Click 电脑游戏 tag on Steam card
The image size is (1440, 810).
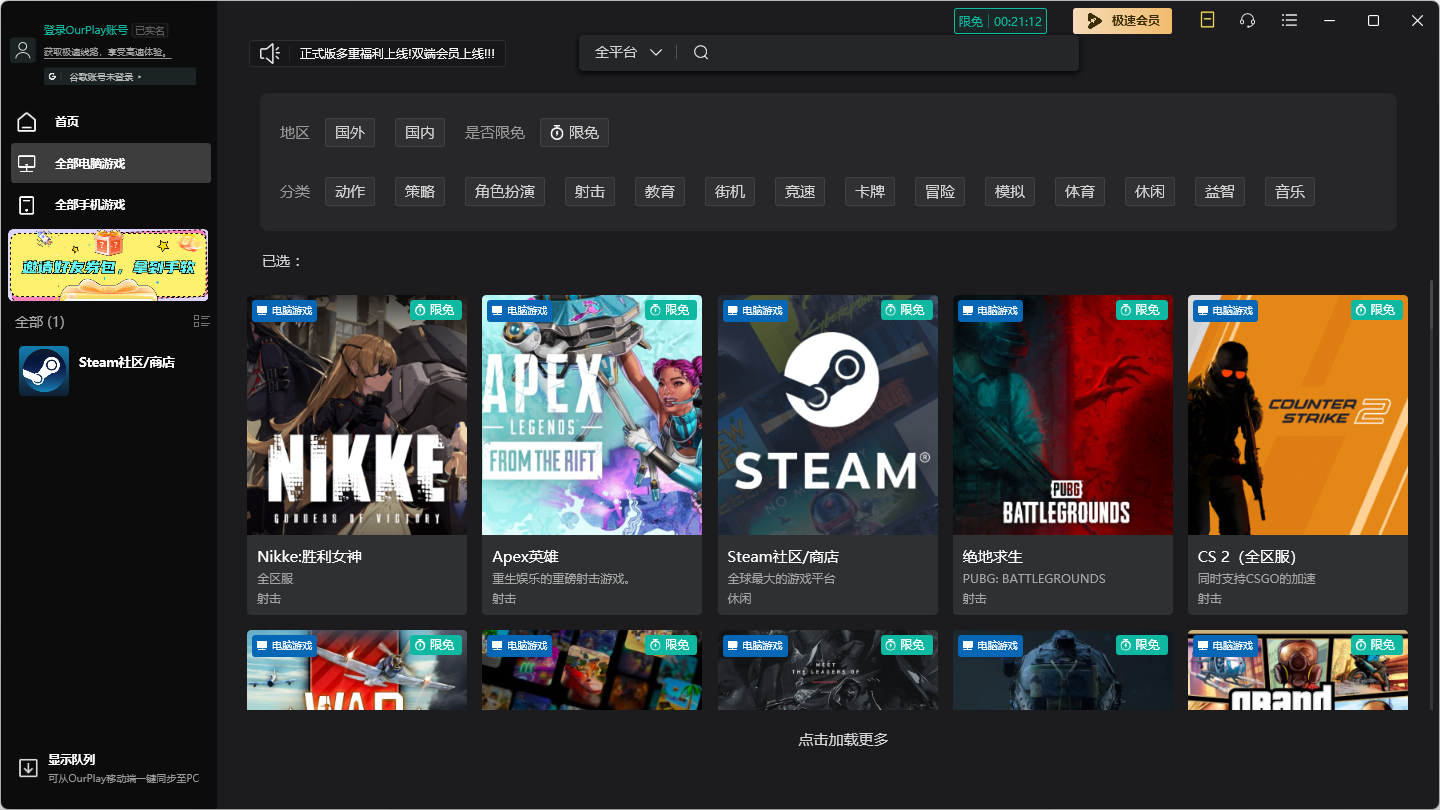pyautogui.click(x=756, y=311)
